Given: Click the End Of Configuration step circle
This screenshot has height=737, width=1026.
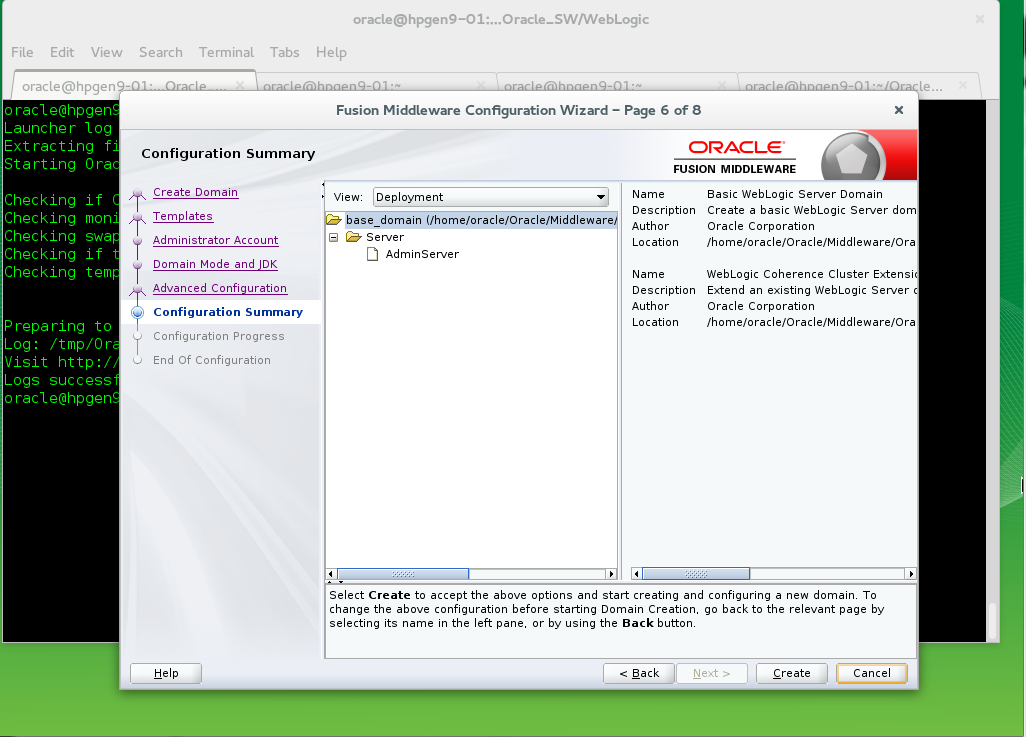Looking at the screenshot, I should pyautogui.click(x=137, y=359).
